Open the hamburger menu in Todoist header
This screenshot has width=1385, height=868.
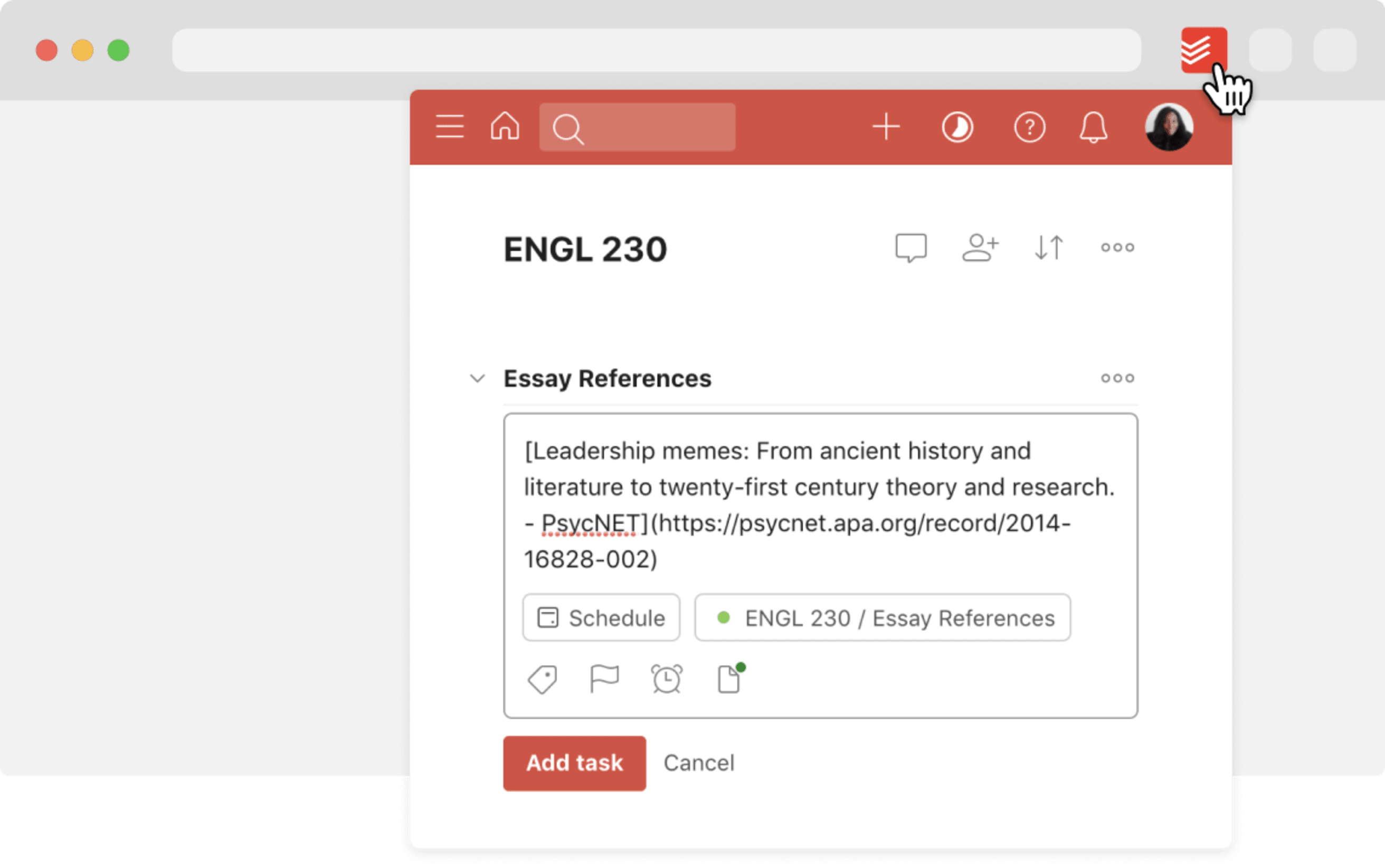point(450,126)
